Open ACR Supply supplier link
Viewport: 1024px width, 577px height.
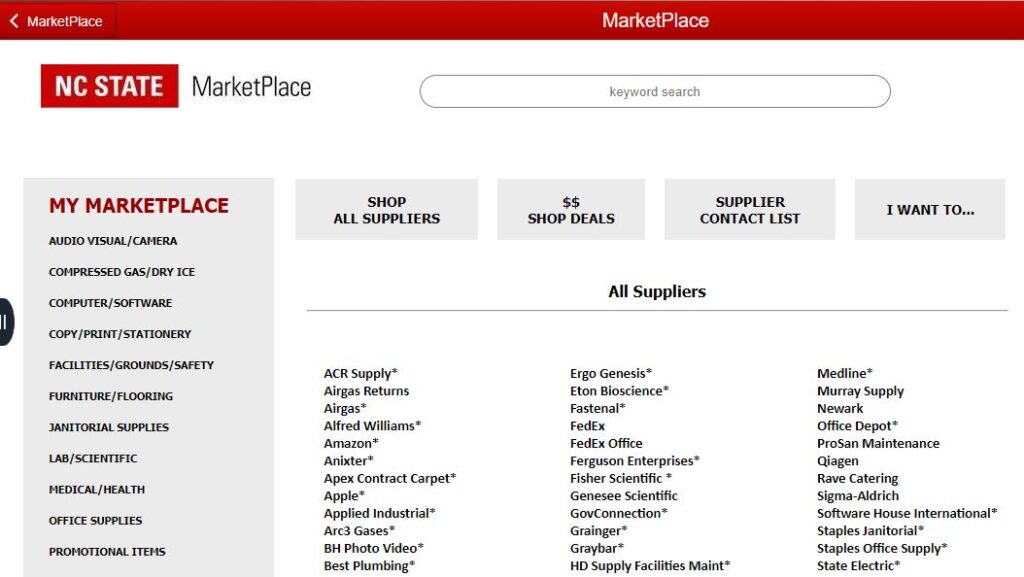(360, 373)
